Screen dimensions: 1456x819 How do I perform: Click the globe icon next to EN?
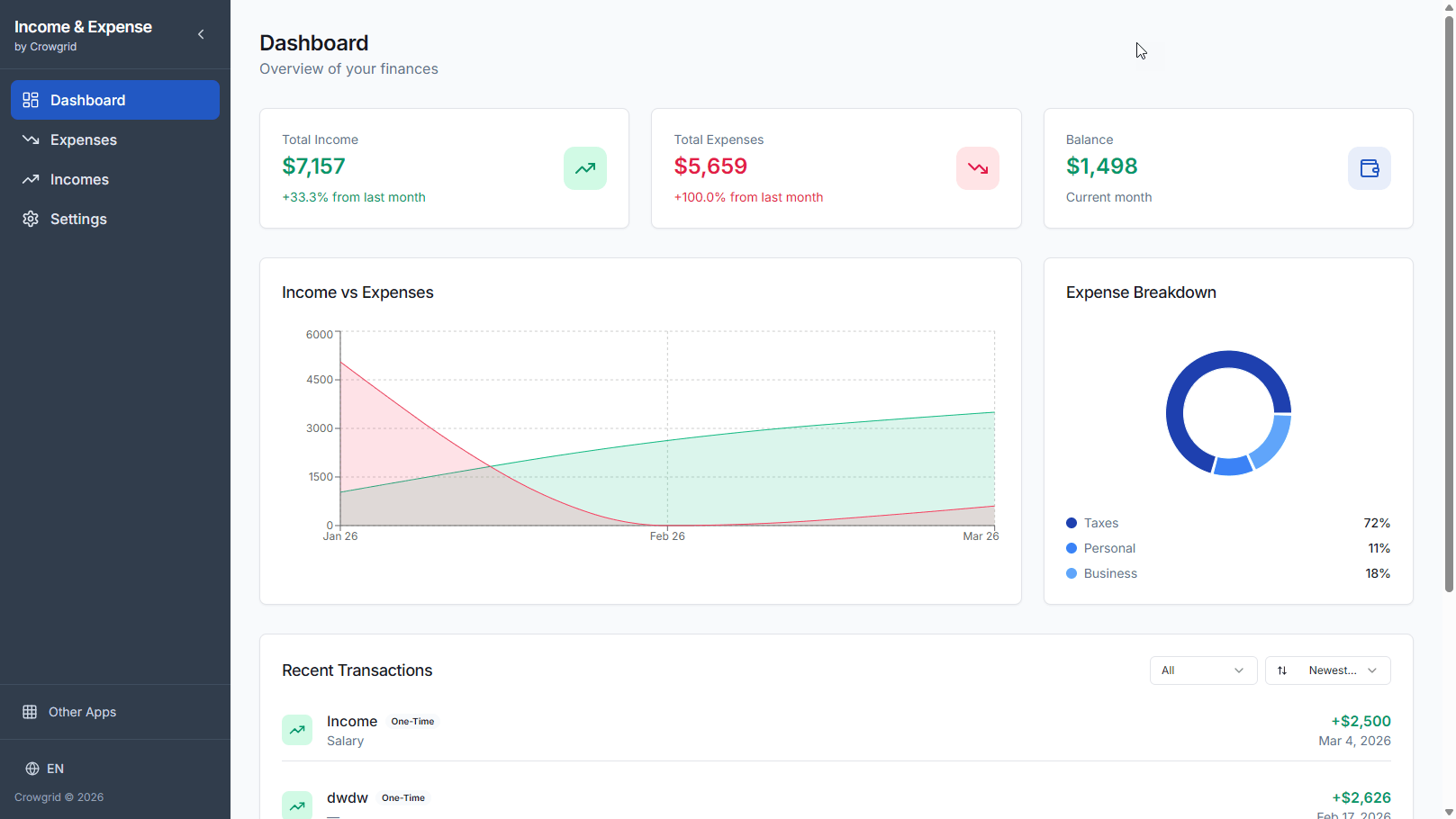coord(32,769)
